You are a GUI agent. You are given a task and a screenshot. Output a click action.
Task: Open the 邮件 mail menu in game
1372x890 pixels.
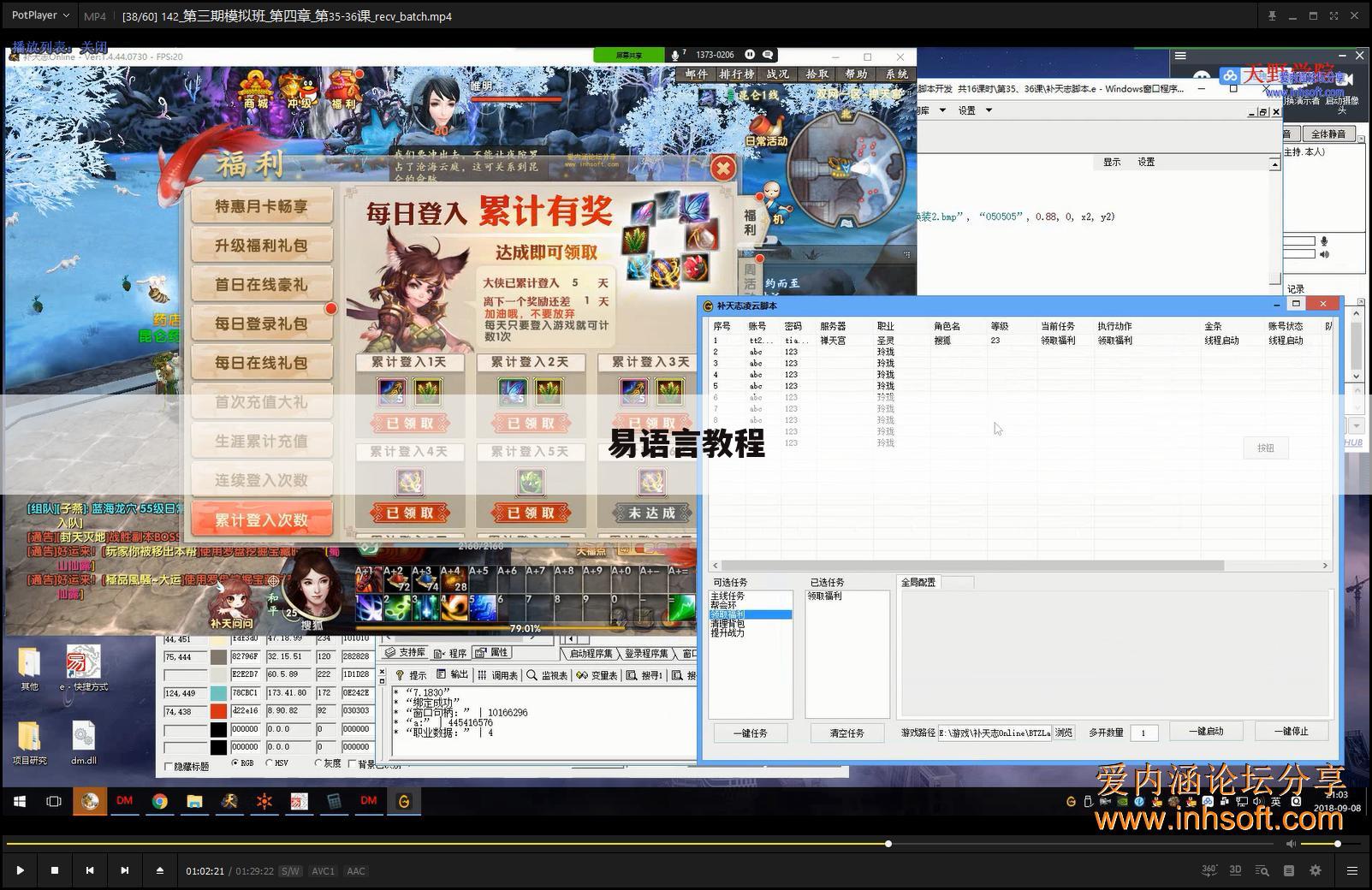point(697,74)
